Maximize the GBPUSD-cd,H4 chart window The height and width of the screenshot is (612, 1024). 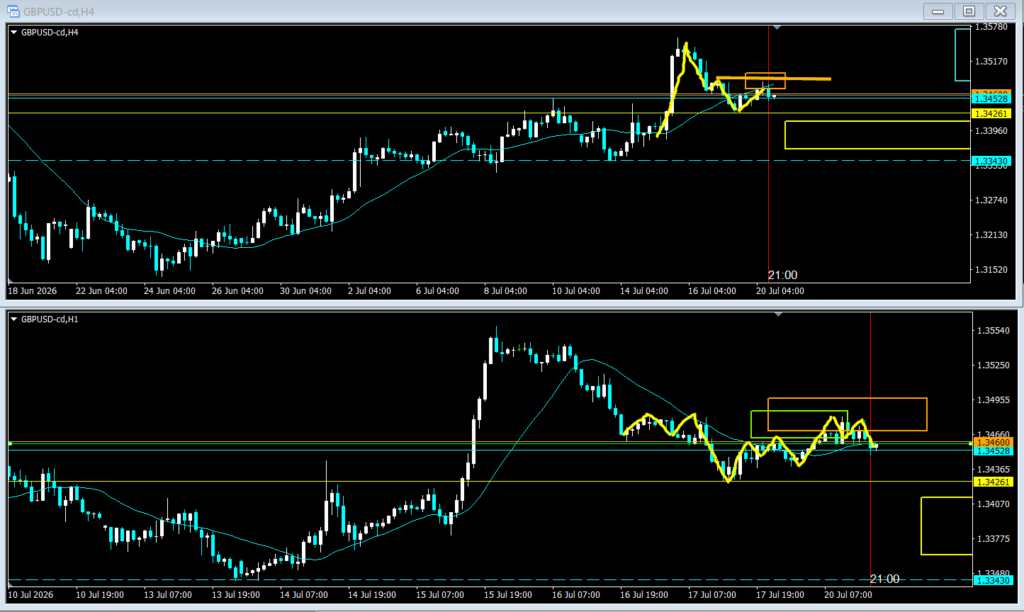click(x=969, y=11)
